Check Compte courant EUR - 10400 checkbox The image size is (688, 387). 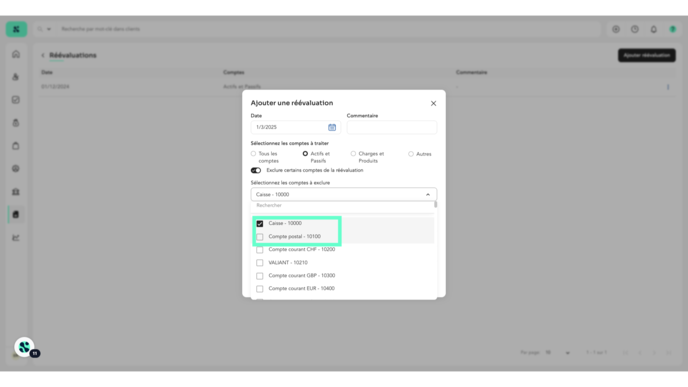260,289
